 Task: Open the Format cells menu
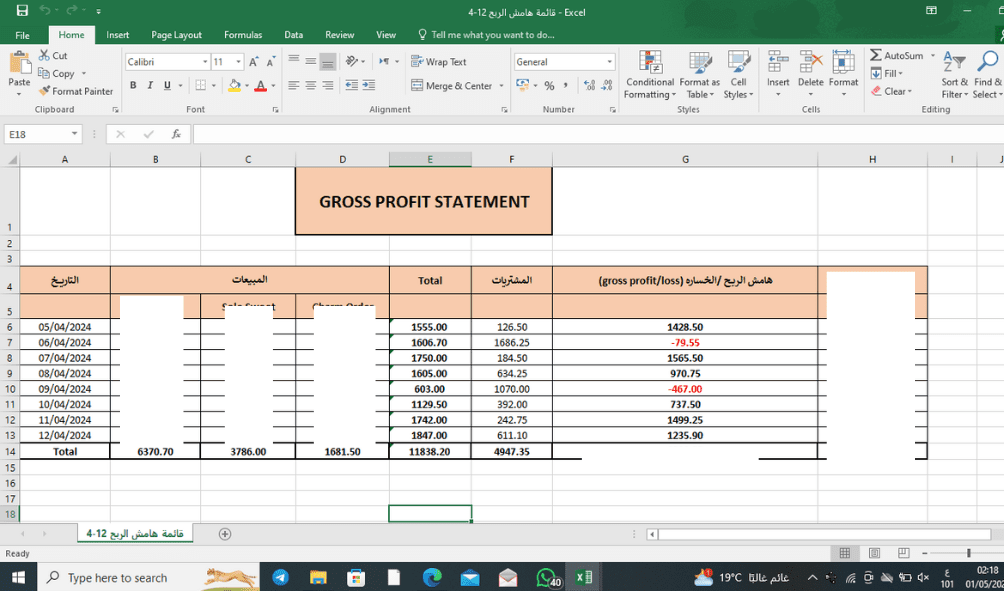click(843, 75)
